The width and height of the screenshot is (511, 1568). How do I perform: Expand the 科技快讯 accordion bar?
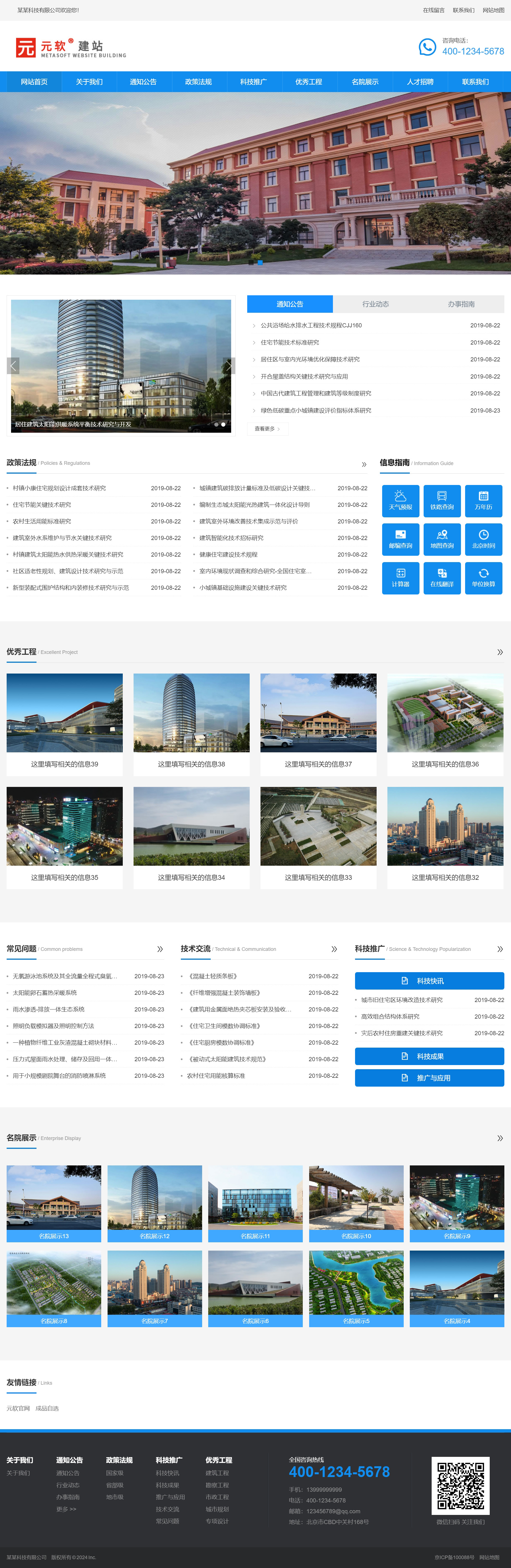pos(429,981)
